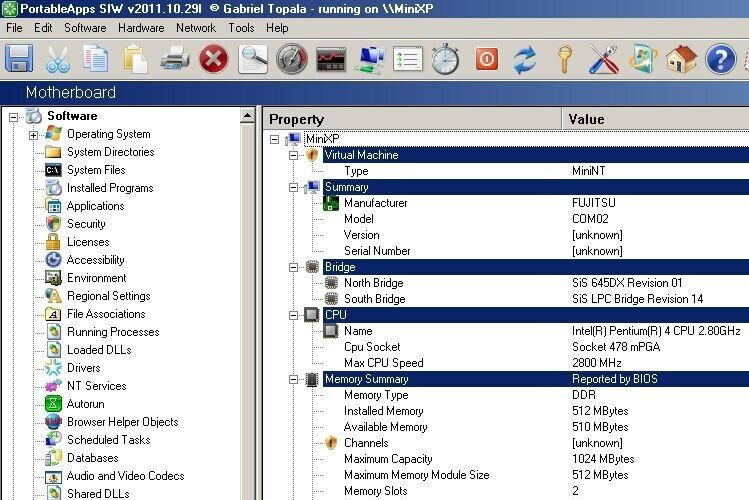
Task: Open Autorun in the tree
Action: coord(86,404)
